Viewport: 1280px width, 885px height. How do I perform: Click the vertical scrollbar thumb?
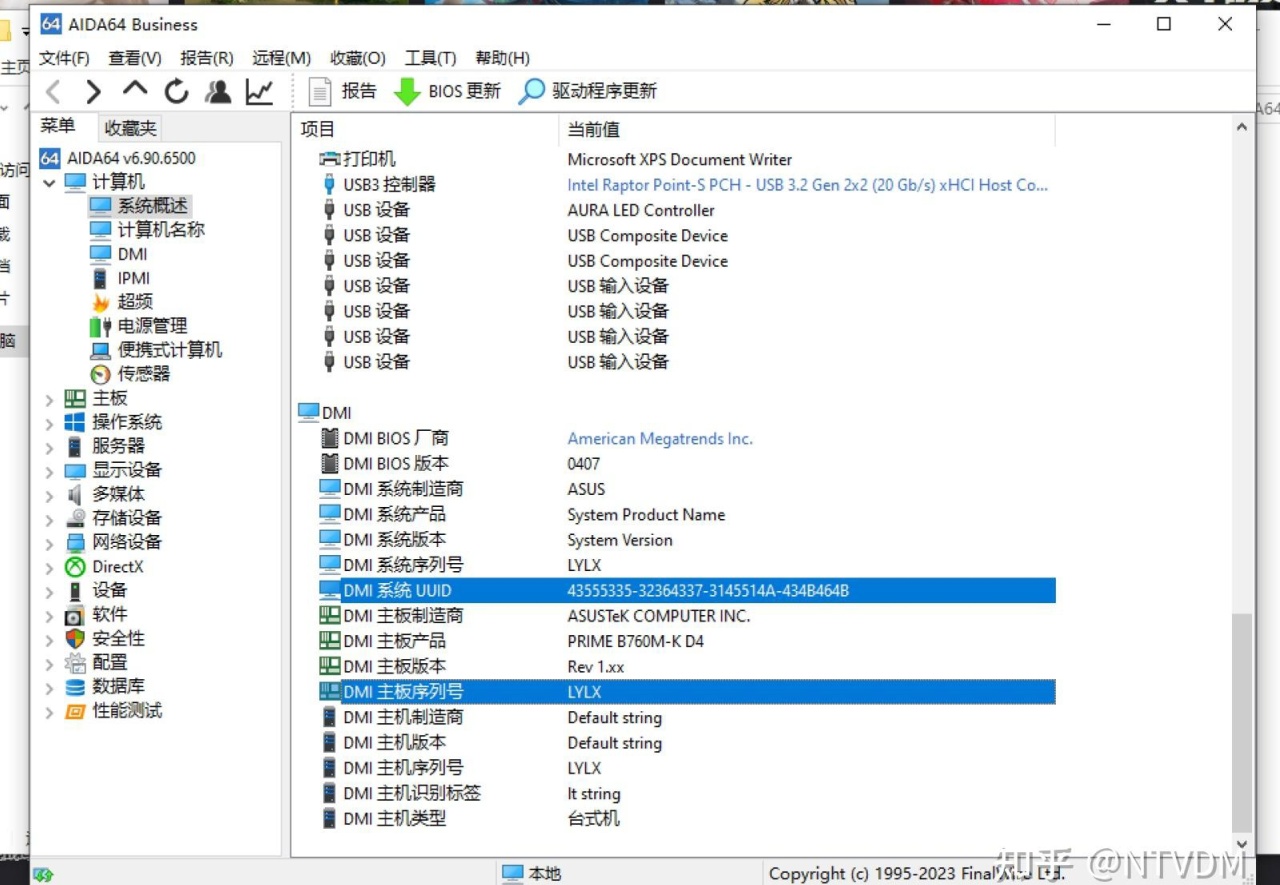(x=1241, y=721)
